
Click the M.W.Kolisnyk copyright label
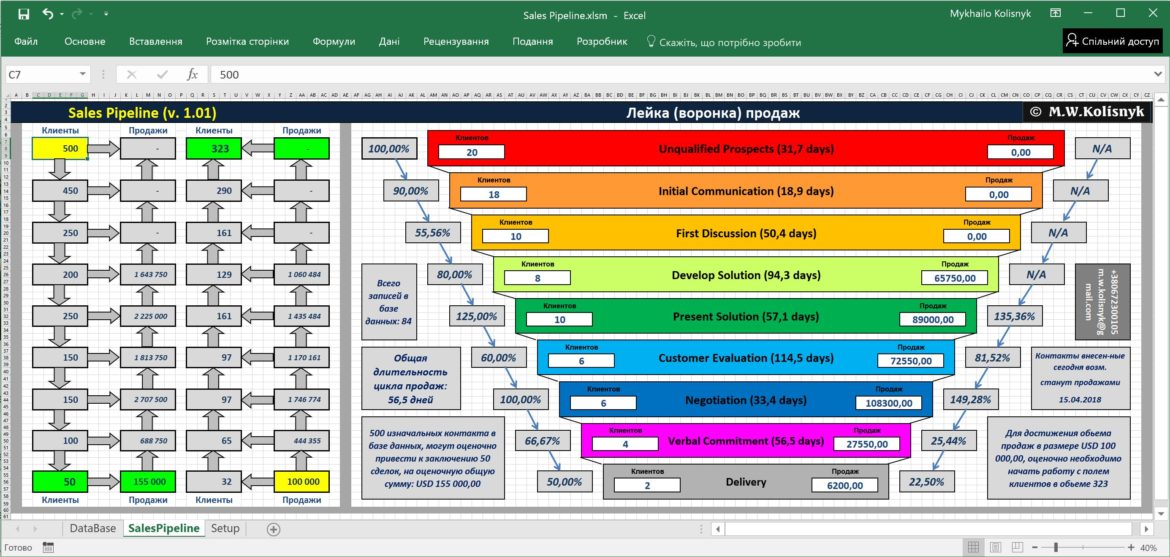(1087, 113)
